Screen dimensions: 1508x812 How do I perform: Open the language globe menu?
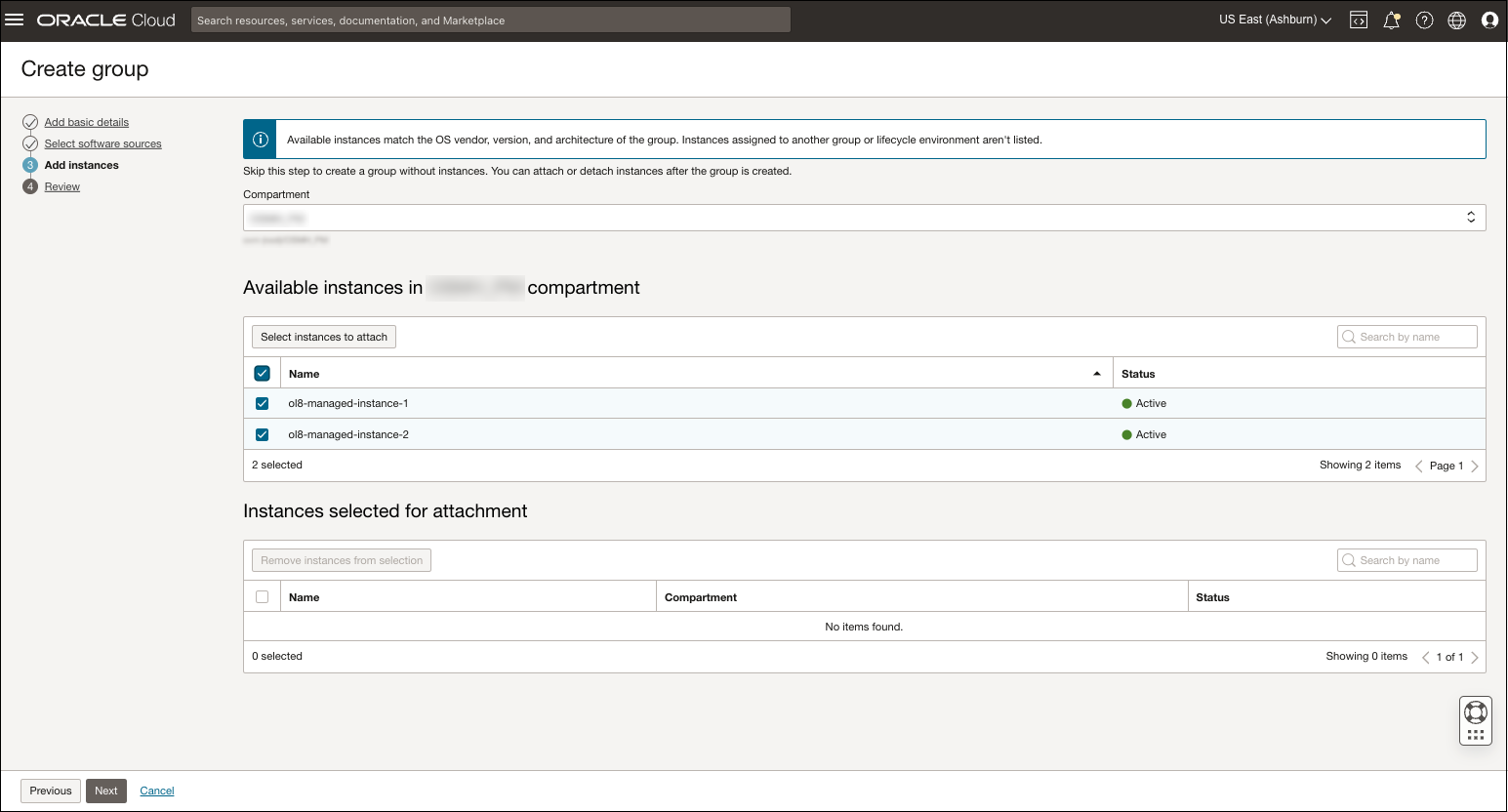pos(1456,20)
